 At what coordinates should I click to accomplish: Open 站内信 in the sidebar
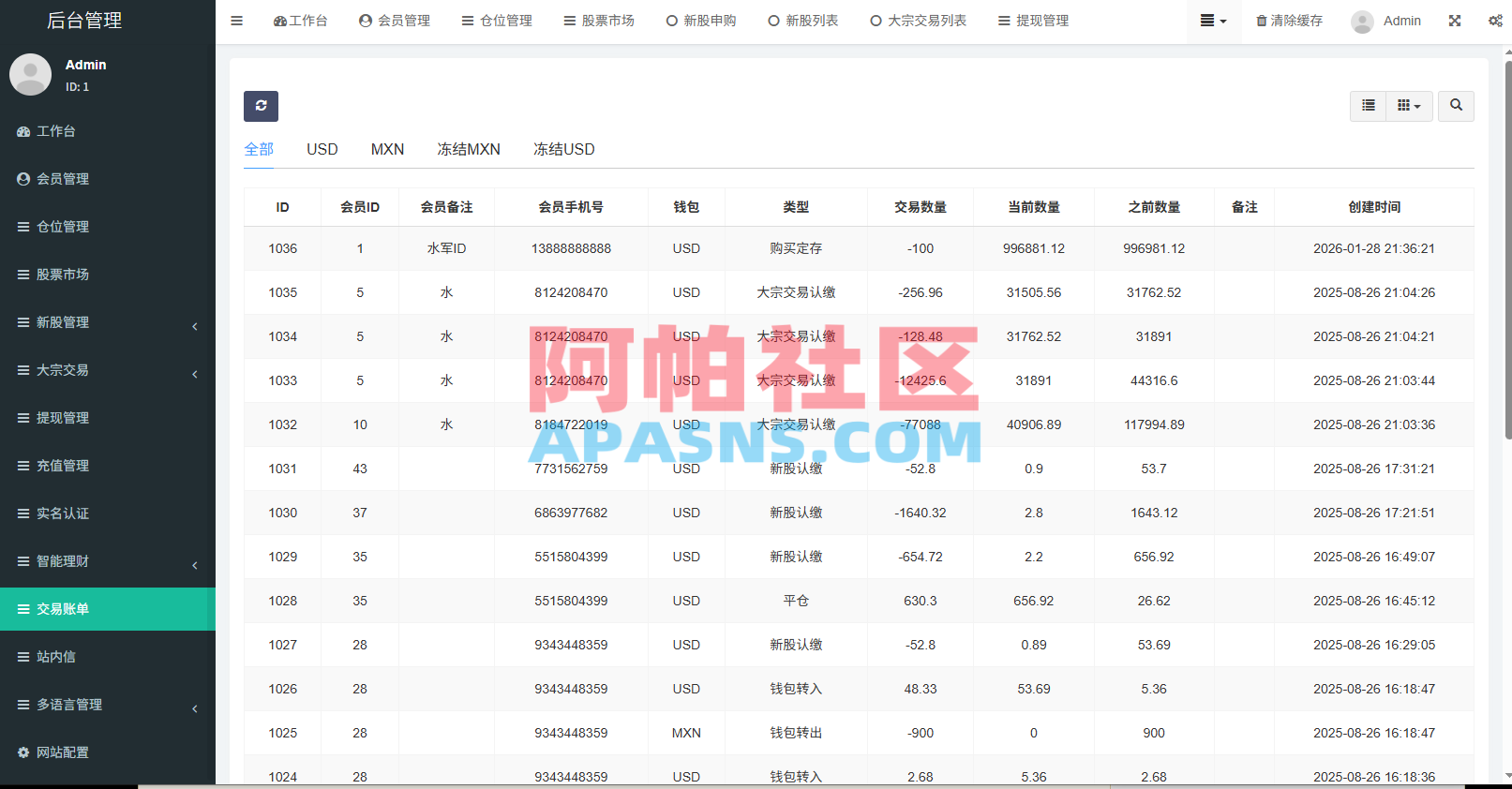coord(108,657)
